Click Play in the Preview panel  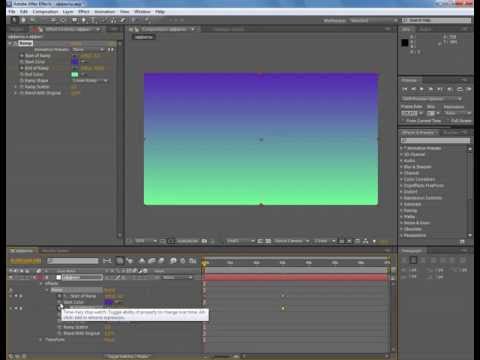[x=422, y=89]
